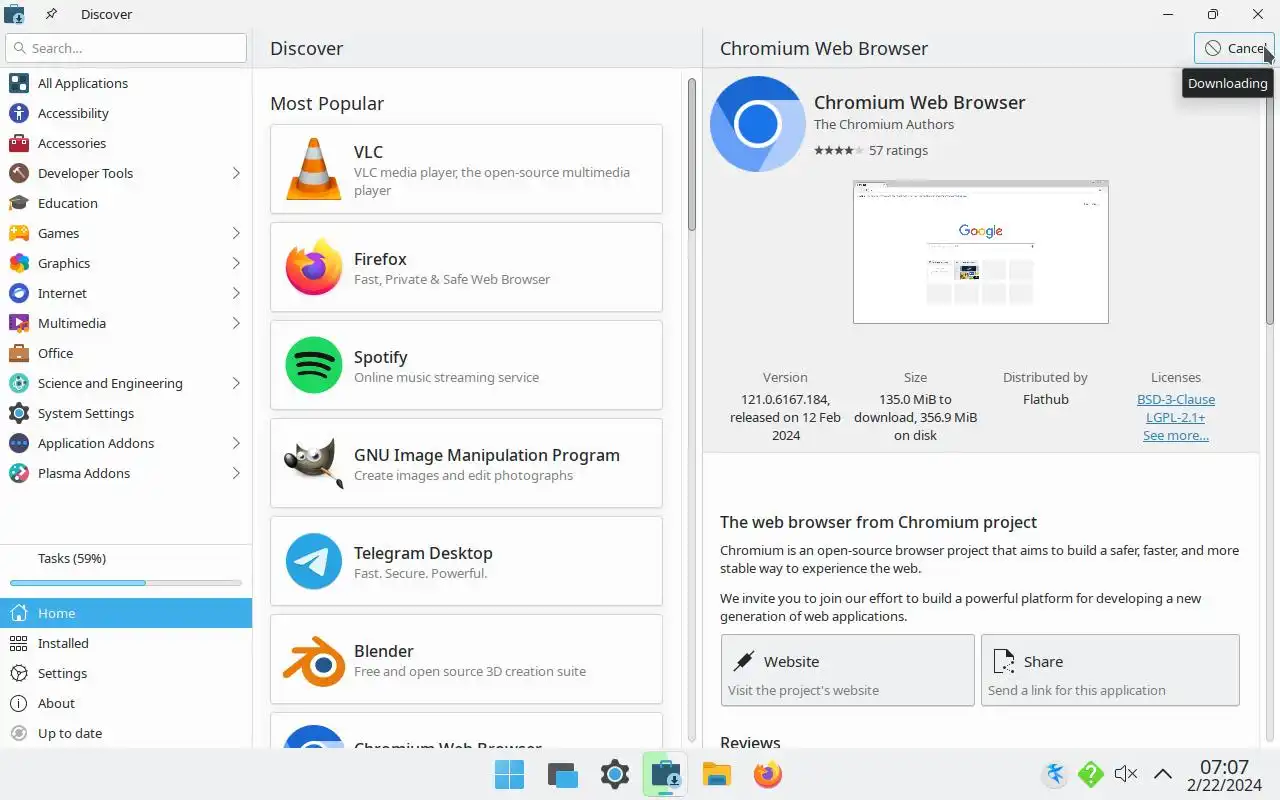Click the Telegram paper plane icon
The image size is (1280, 800).
click(x=314, y=561)
